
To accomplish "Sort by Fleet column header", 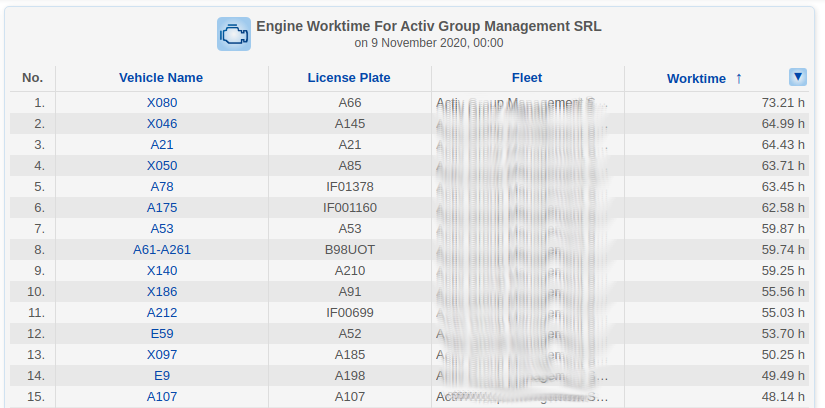I will 526,78.
